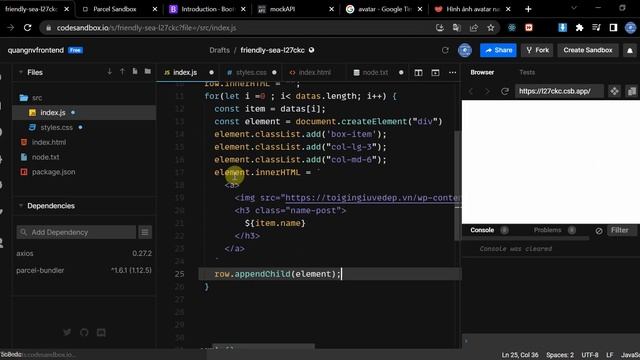Open the Chrome extensions puzzle icon
Screen dimensions: 640x360
pos(579,28)
